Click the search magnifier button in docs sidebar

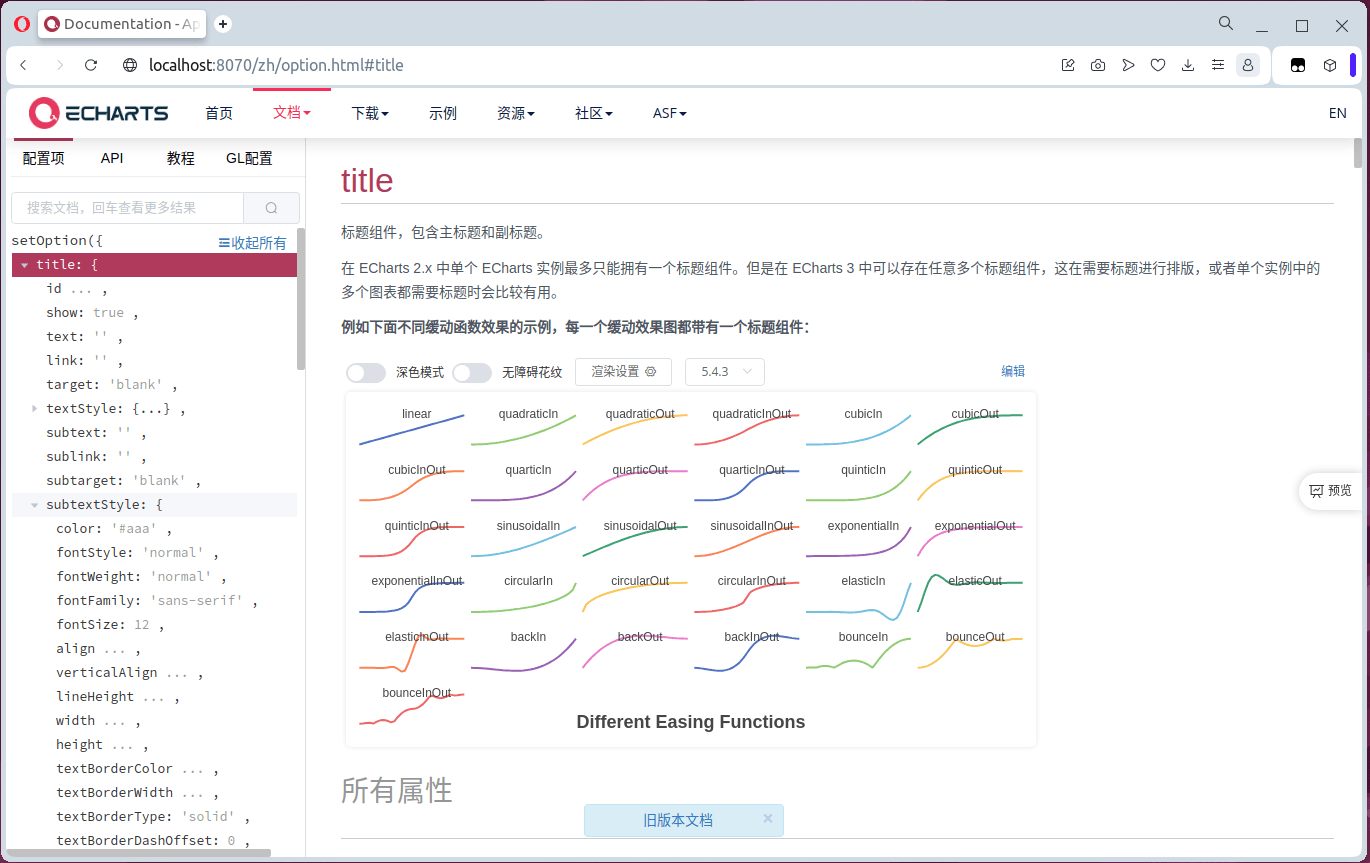click(272, 208)
